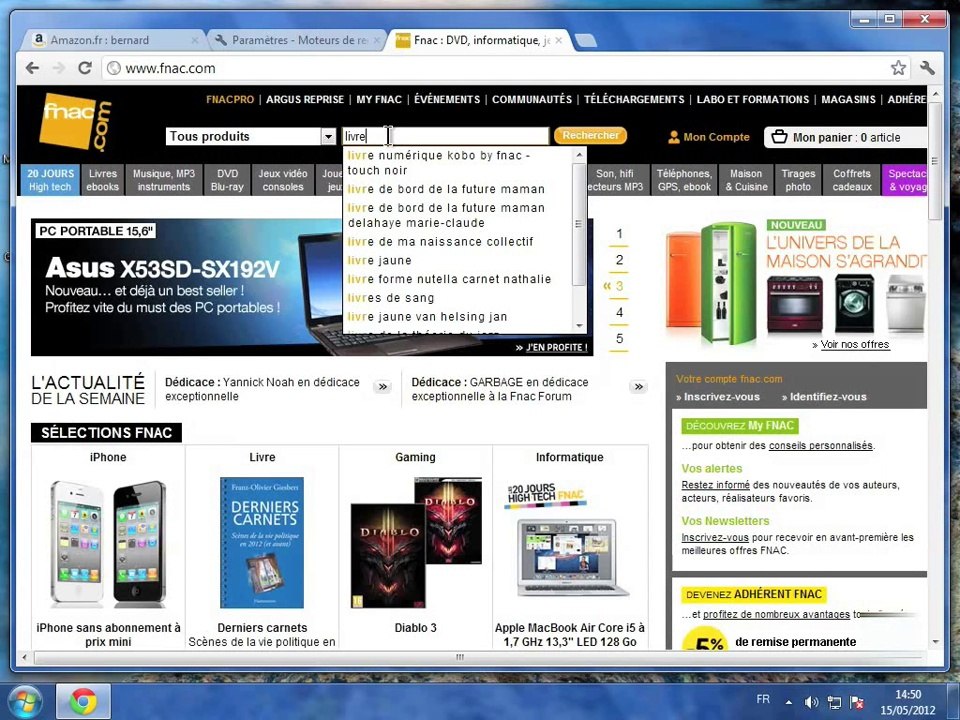Open TÉLÉCHARGEMENTS menu link
This screenshot has height=720, width=960.
[634, 99]
